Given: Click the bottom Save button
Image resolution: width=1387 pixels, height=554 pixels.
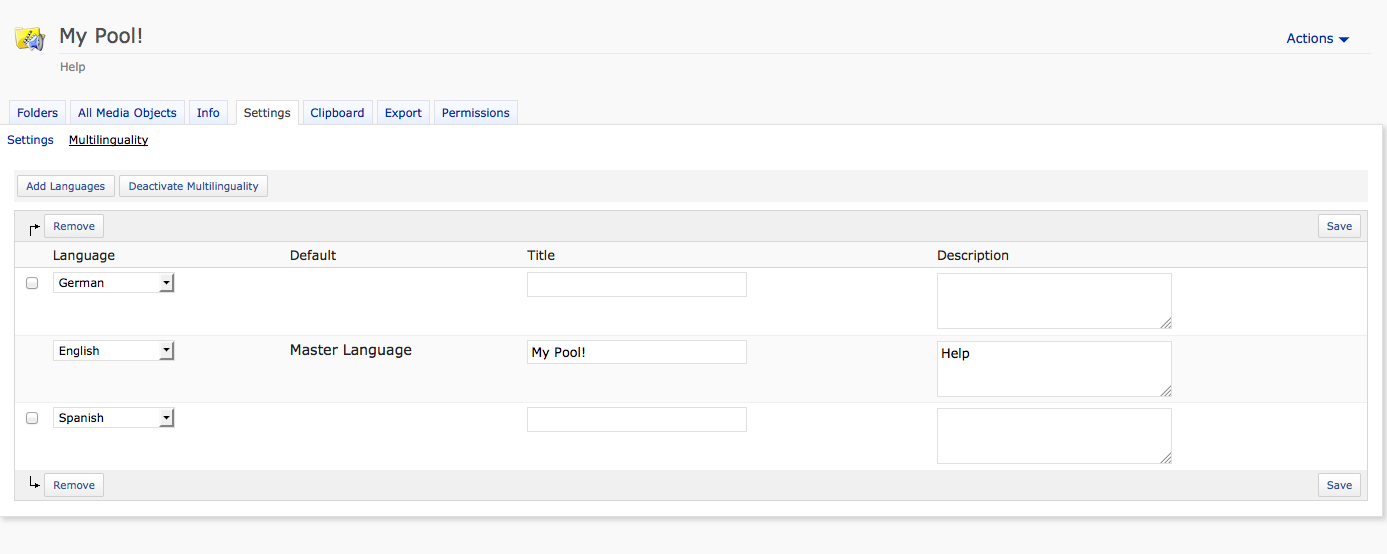Looking at the screenshot, I should click(x=1339, y=485).
